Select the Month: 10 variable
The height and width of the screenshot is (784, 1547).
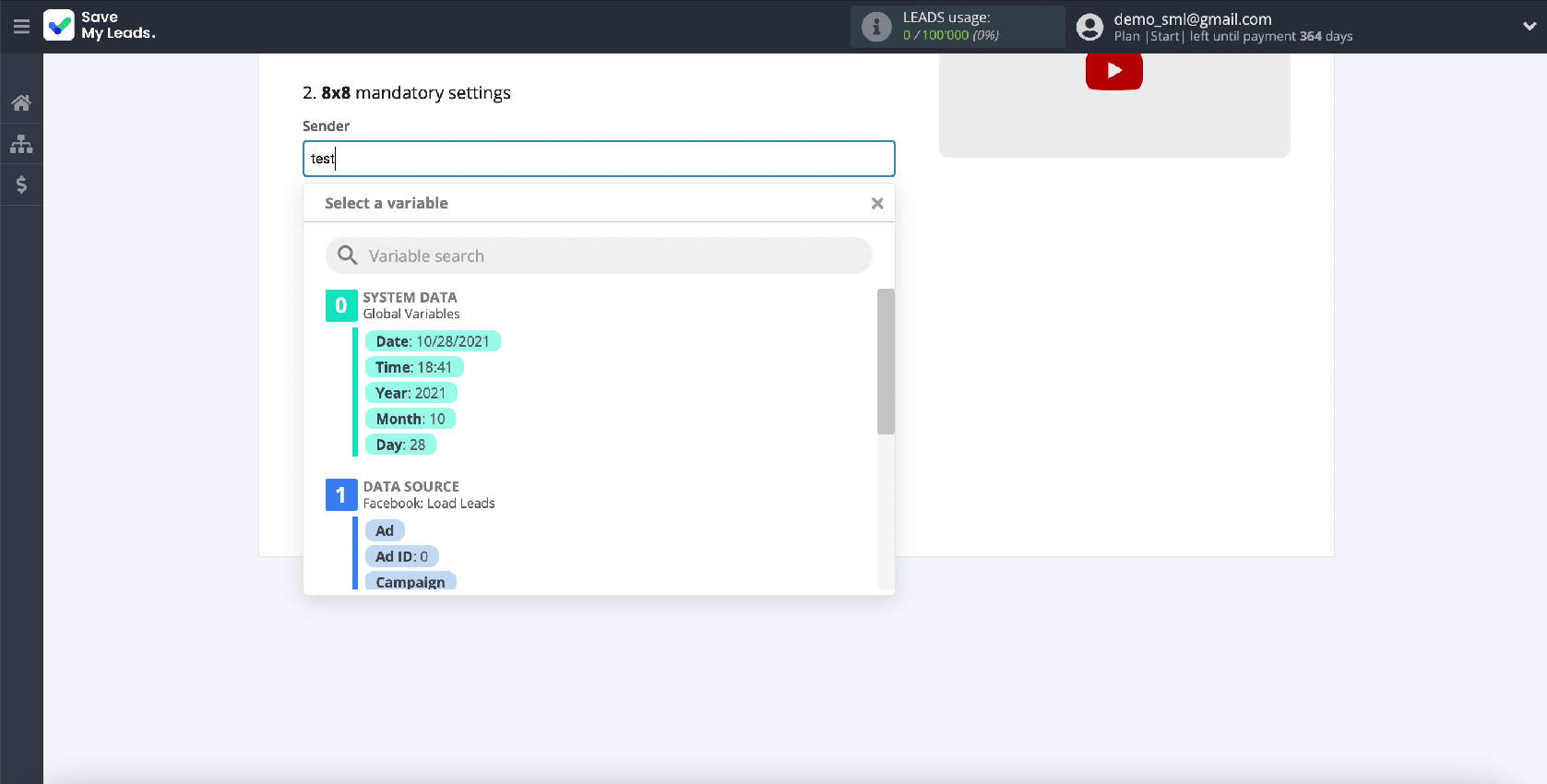click(411, 419)
